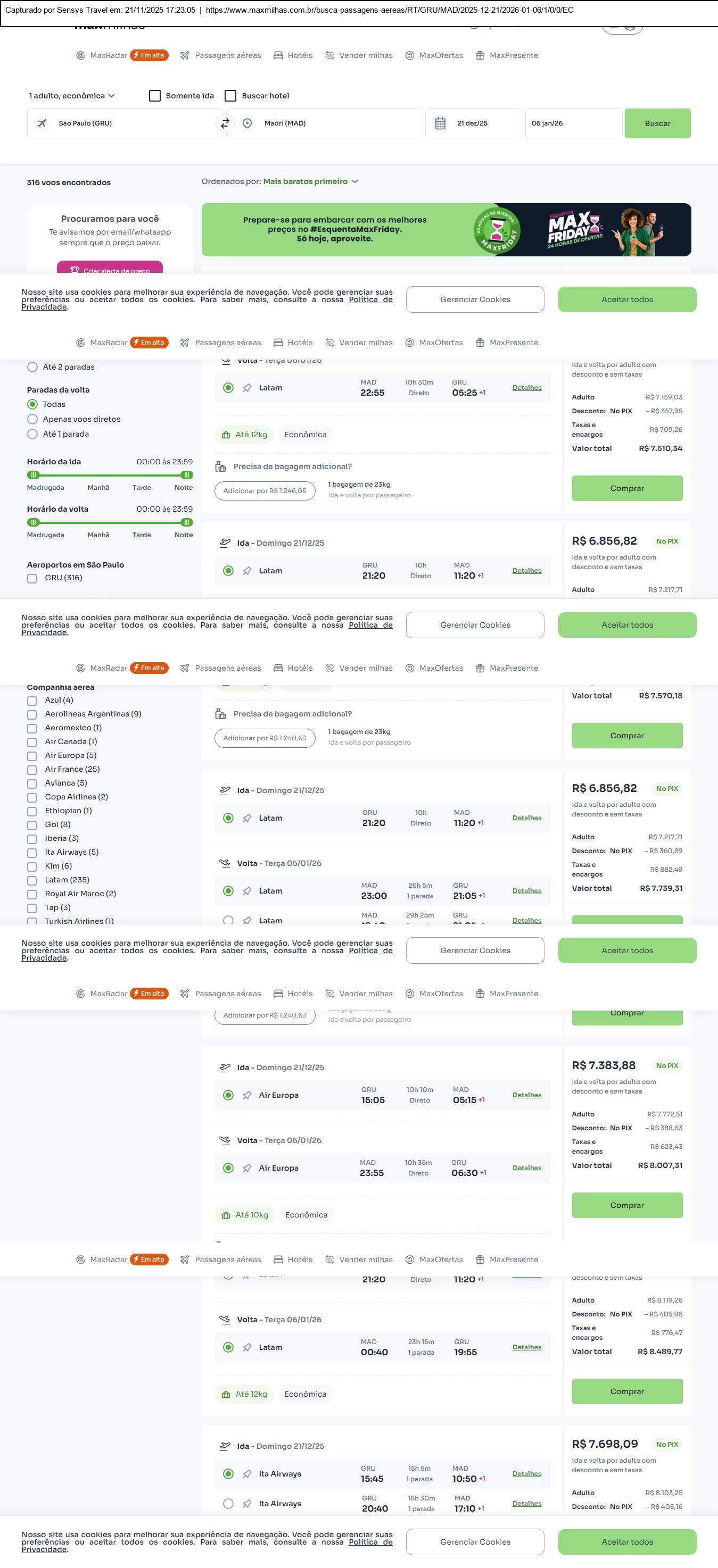
Task: Open the '1 adulto, econômica' passenger dropdown
Action: coord(72,96)
